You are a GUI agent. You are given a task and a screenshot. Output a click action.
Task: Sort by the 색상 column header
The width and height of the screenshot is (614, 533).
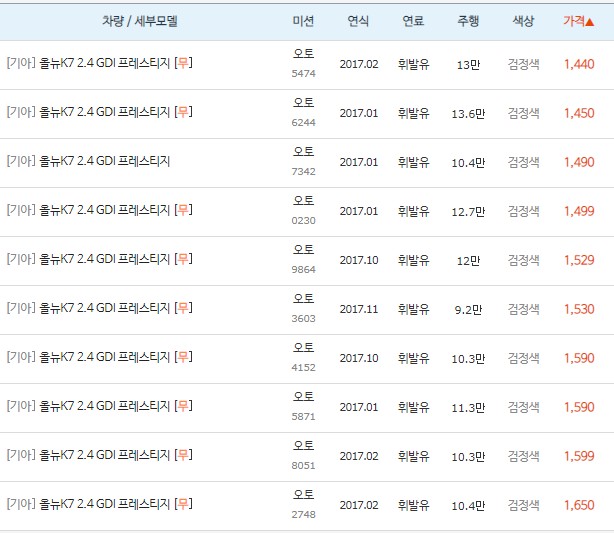pos(523,21)
